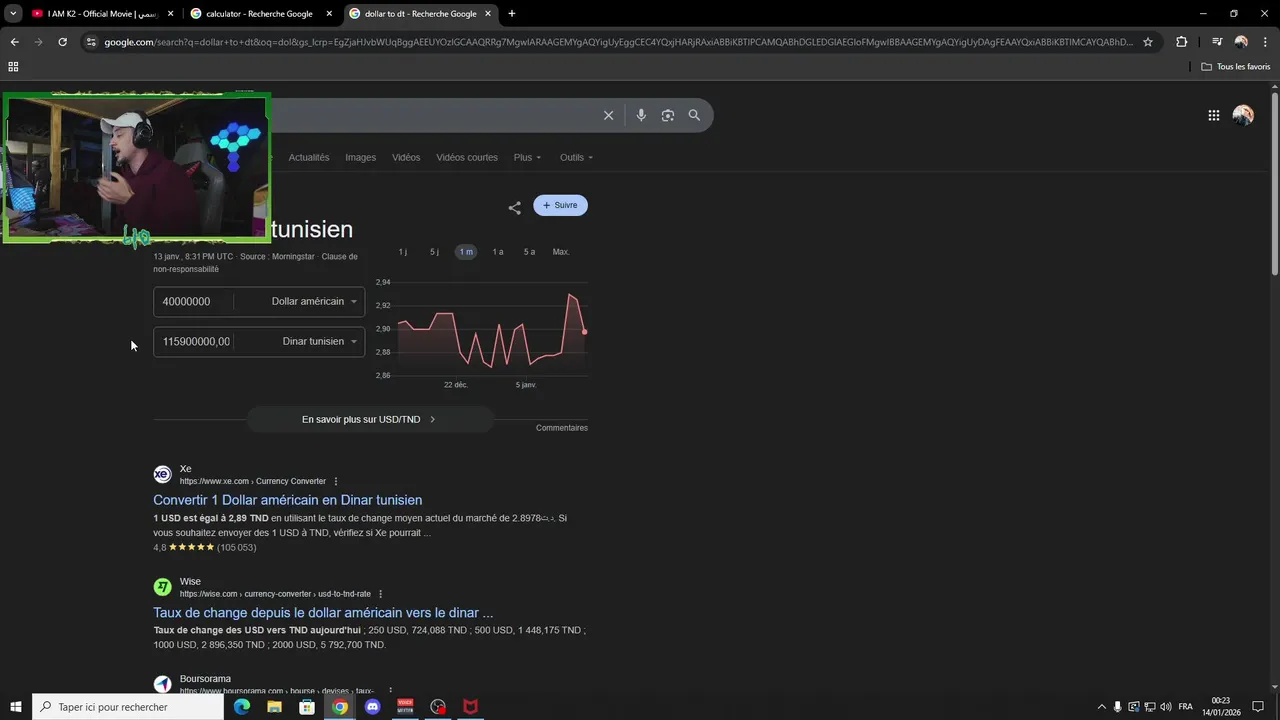Open Google account avatar on page
This screenshot has height=720, width=1280.
(1243, 115)
